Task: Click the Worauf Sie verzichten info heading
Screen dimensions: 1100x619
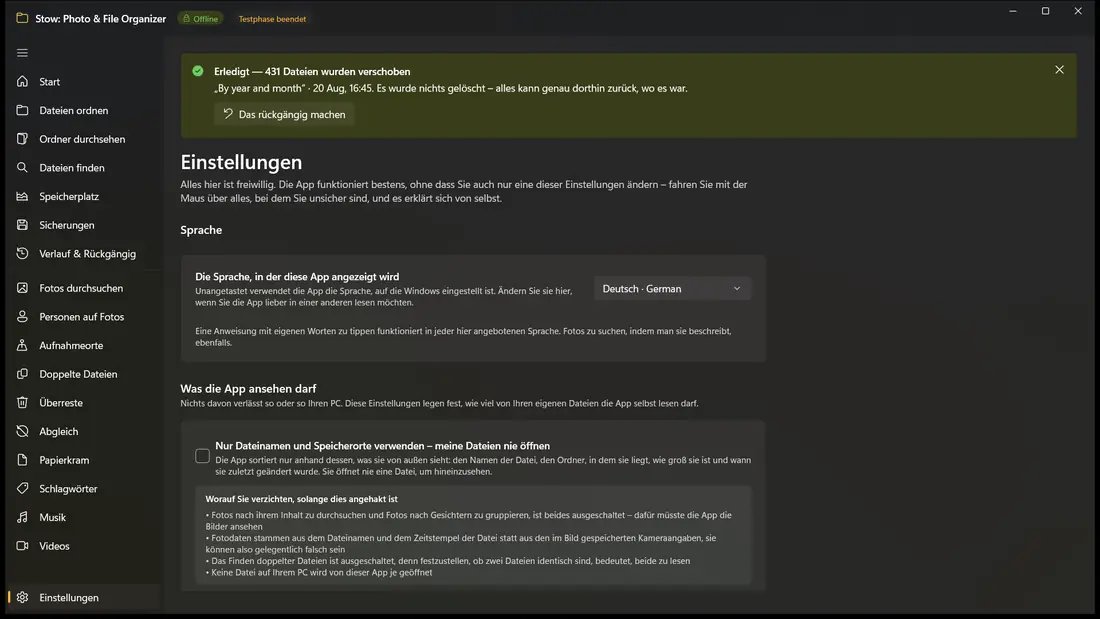Action: coord(302,499)
